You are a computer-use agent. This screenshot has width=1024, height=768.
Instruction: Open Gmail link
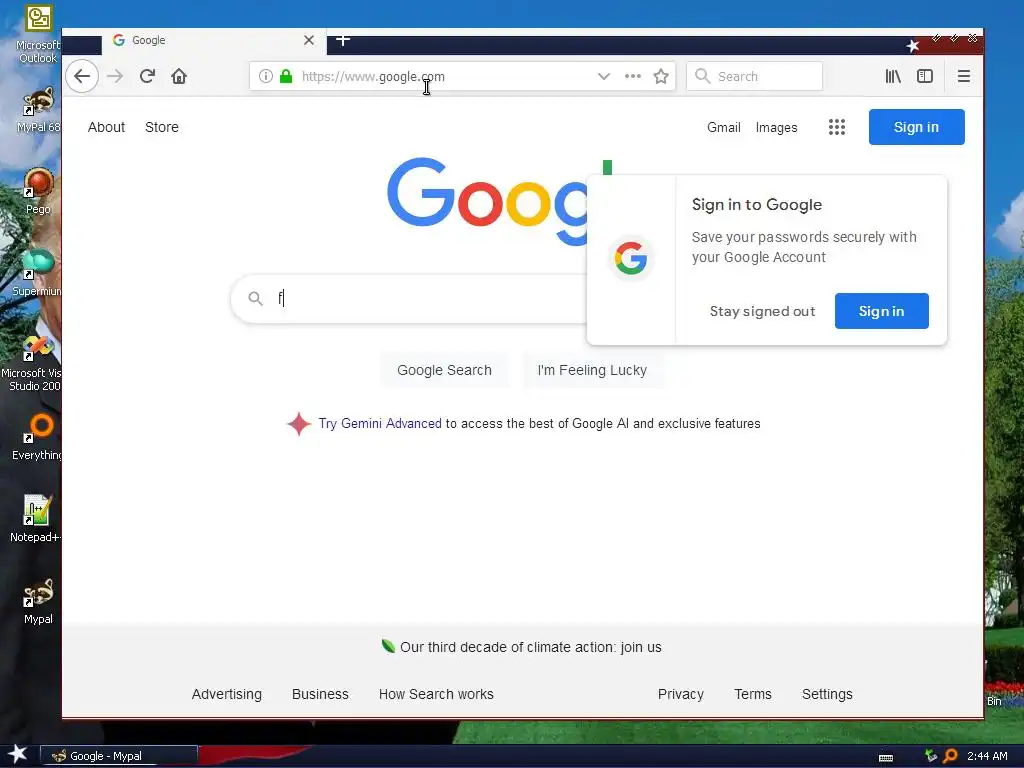(x=724, y=127)
